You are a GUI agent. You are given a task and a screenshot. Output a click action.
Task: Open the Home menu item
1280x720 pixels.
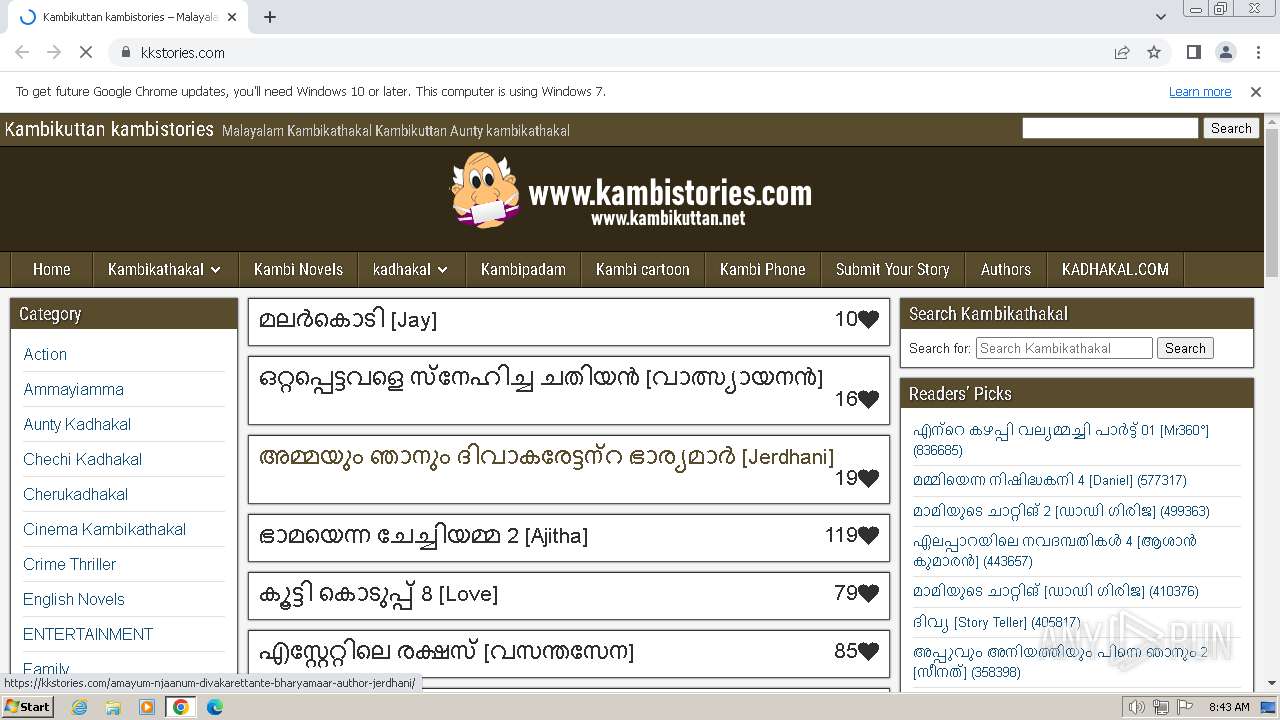(x=52, y=269)
